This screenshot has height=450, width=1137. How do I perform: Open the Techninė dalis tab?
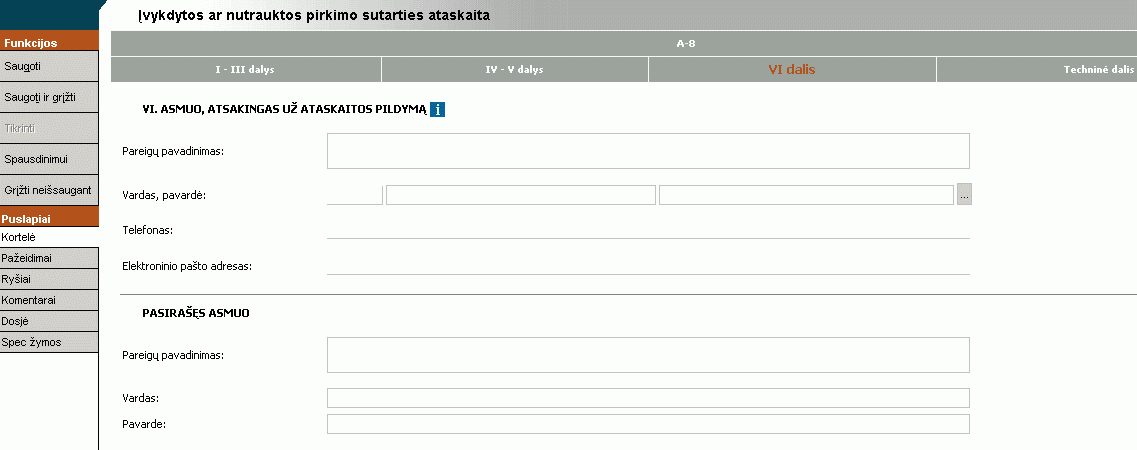pyautogui.click(x=1036, y=70)
